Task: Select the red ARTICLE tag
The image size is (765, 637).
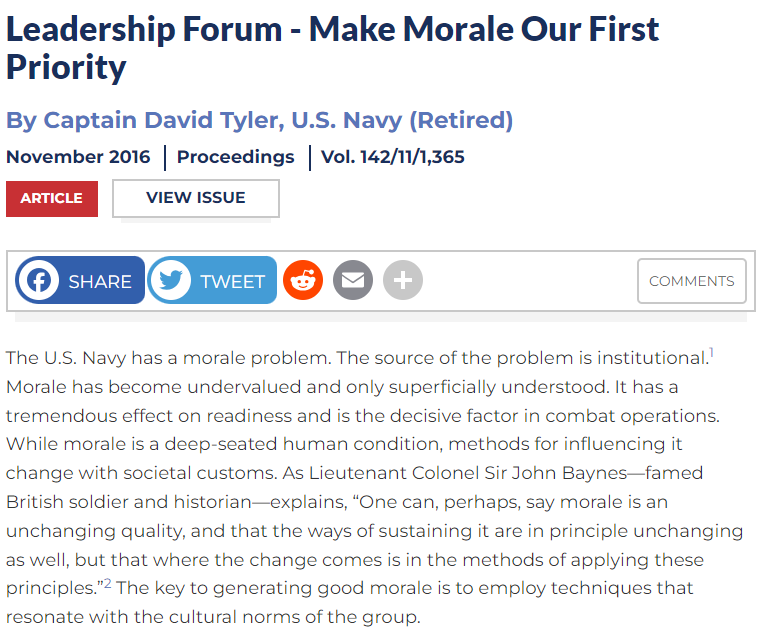Action: [52, 199]
